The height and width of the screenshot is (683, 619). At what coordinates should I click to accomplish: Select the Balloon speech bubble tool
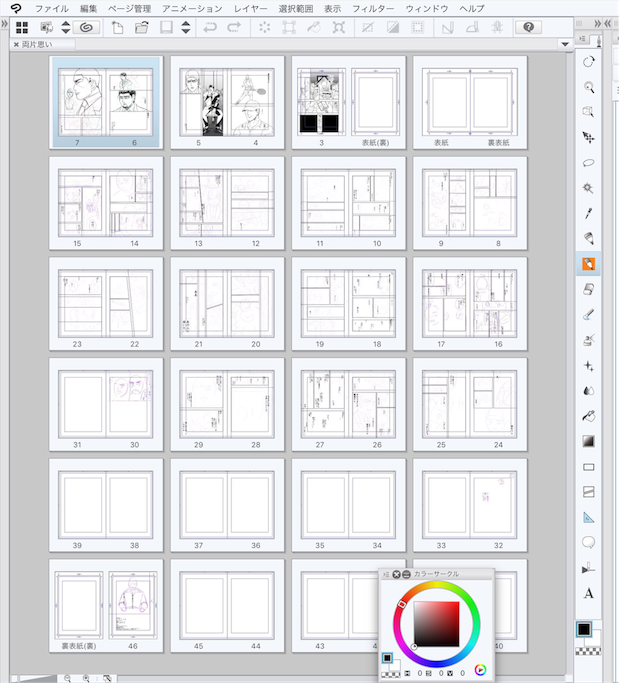click(588, 542)
